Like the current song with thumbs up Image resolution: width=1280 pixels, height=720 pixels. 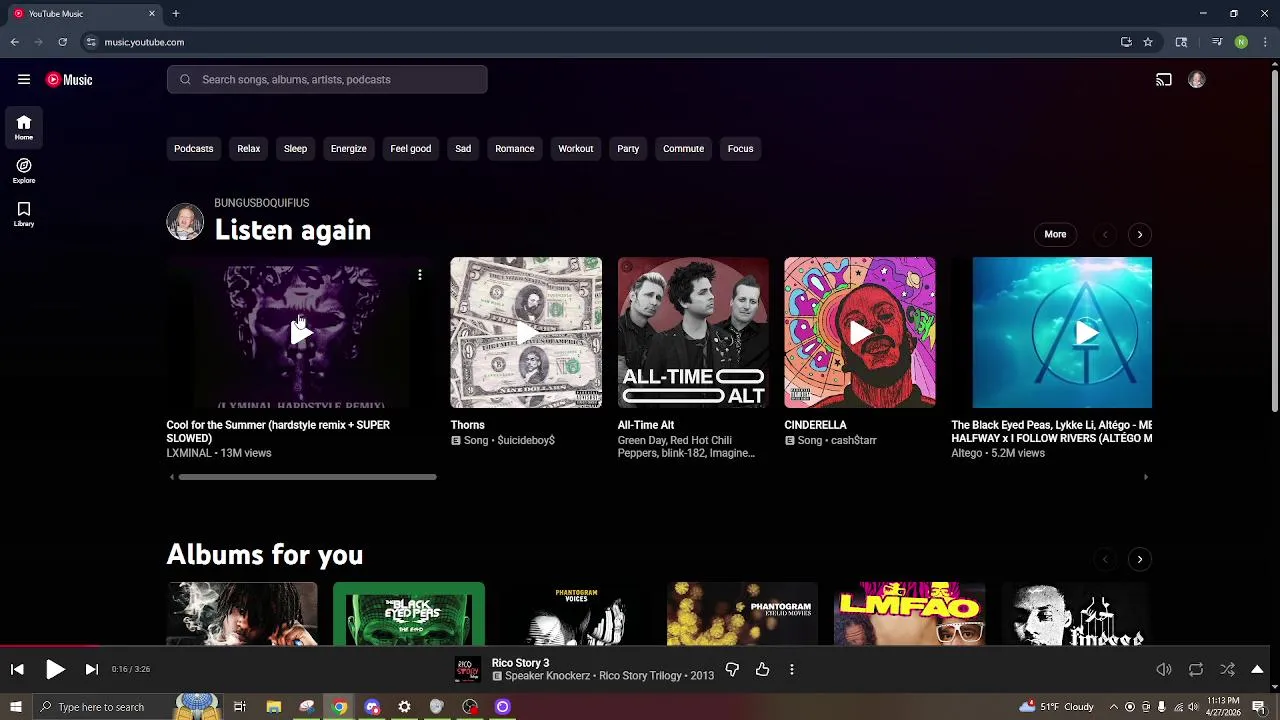pos(763,669)
